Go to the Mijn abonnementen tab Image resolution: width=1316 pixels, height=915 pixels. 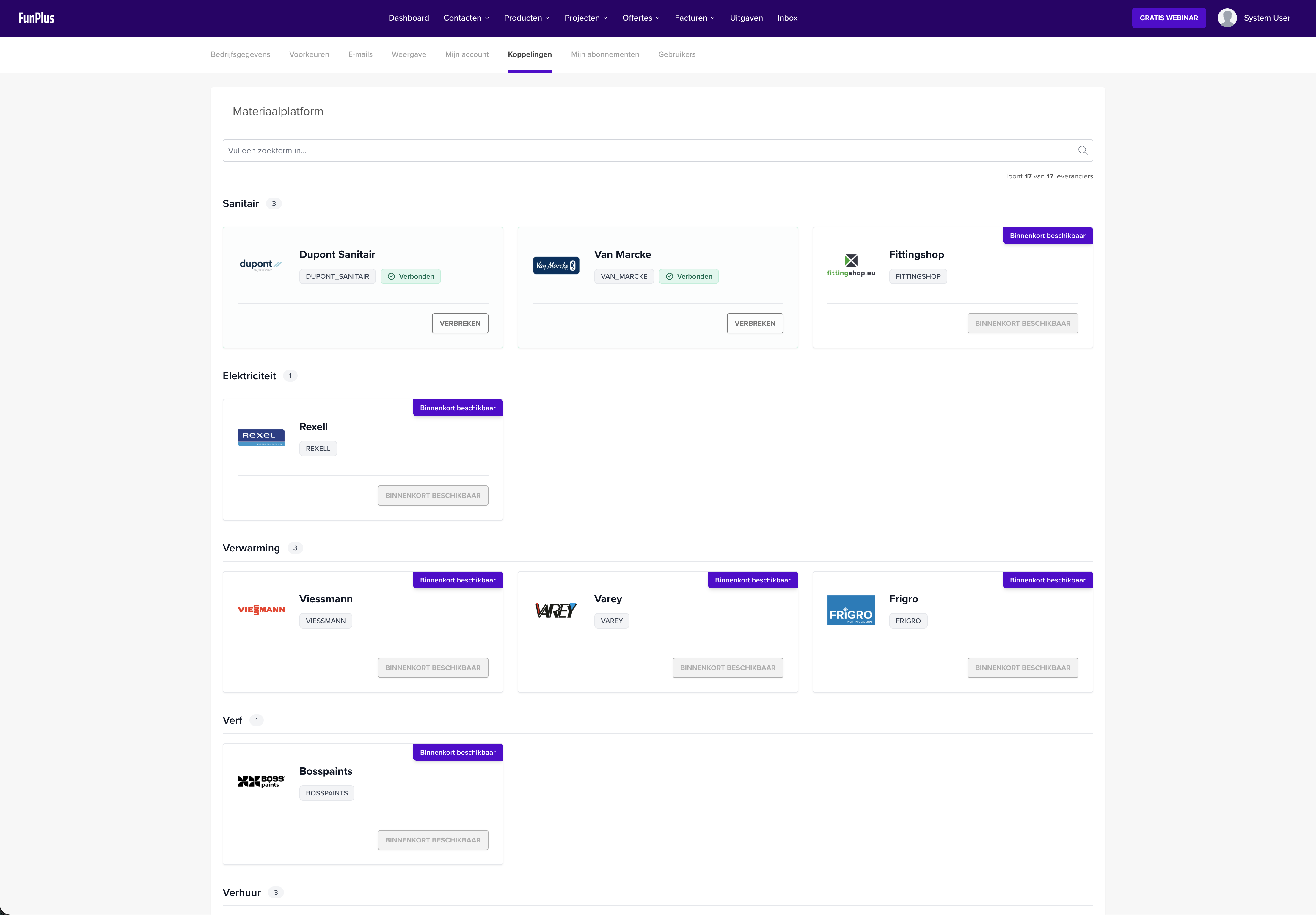point(604,54)
